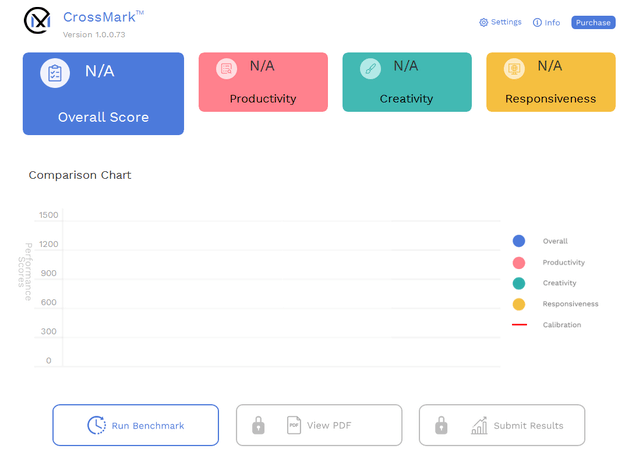Click the Submit Results button
This screenshot has height=463, width=639.
(502, 425)
